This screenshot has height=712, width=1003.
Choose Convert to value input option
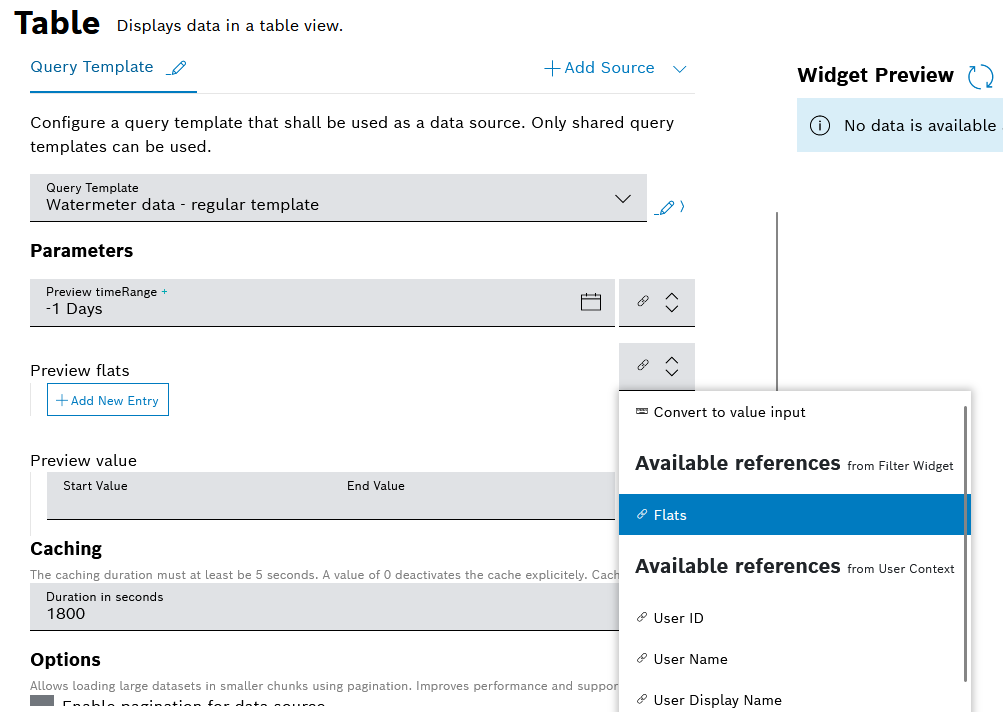click(x=729, y=412)
